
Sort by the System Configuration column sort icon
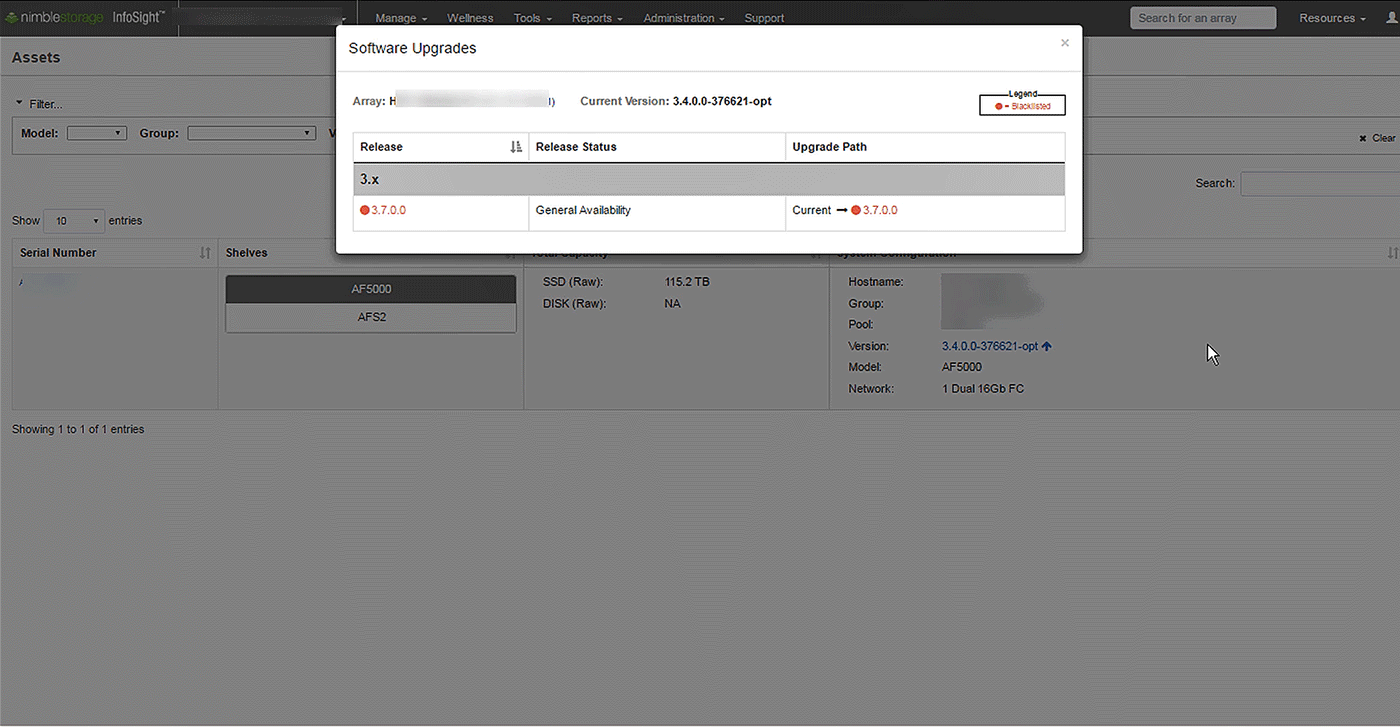pyautogui.click(x=1393, y=253)
